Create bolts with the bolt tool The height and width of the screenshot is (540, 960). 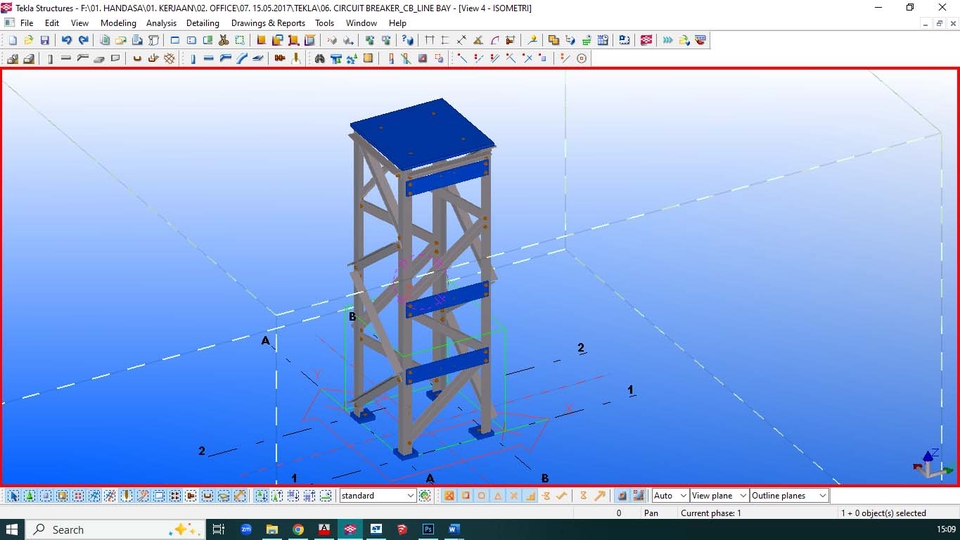[280, 59]
